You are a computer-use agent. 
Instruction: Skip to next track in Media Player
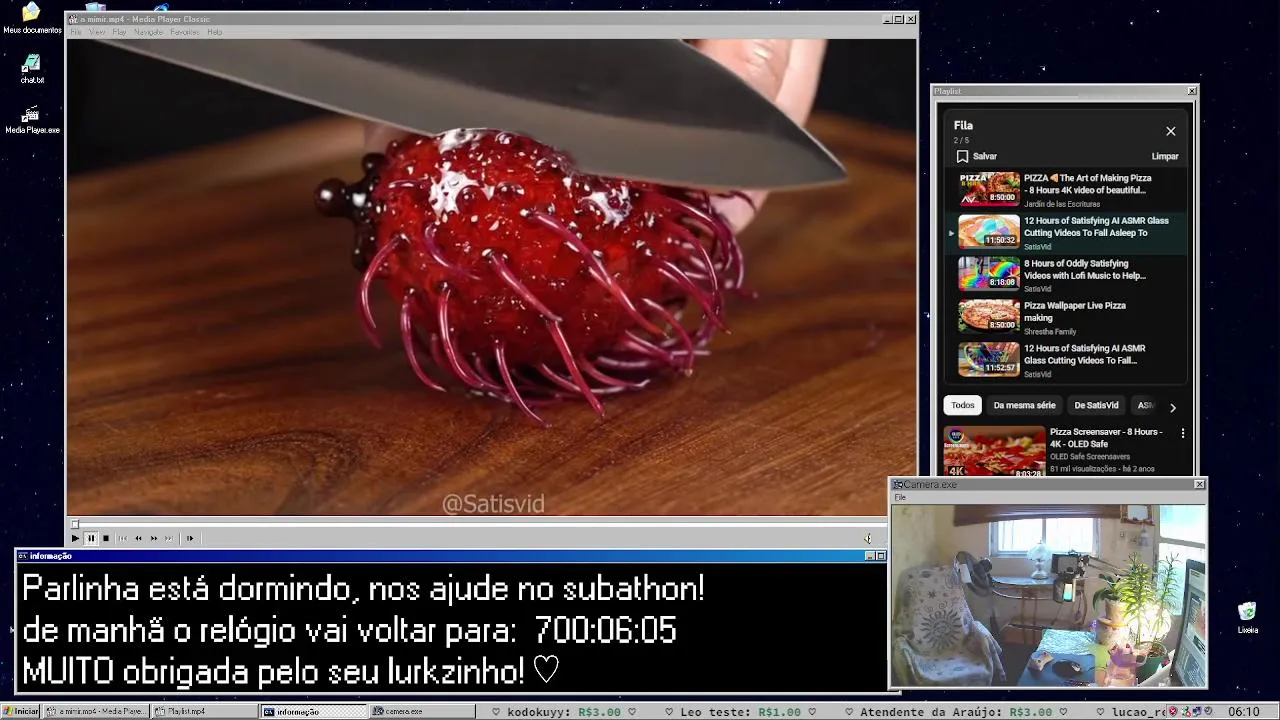point(169,538)
